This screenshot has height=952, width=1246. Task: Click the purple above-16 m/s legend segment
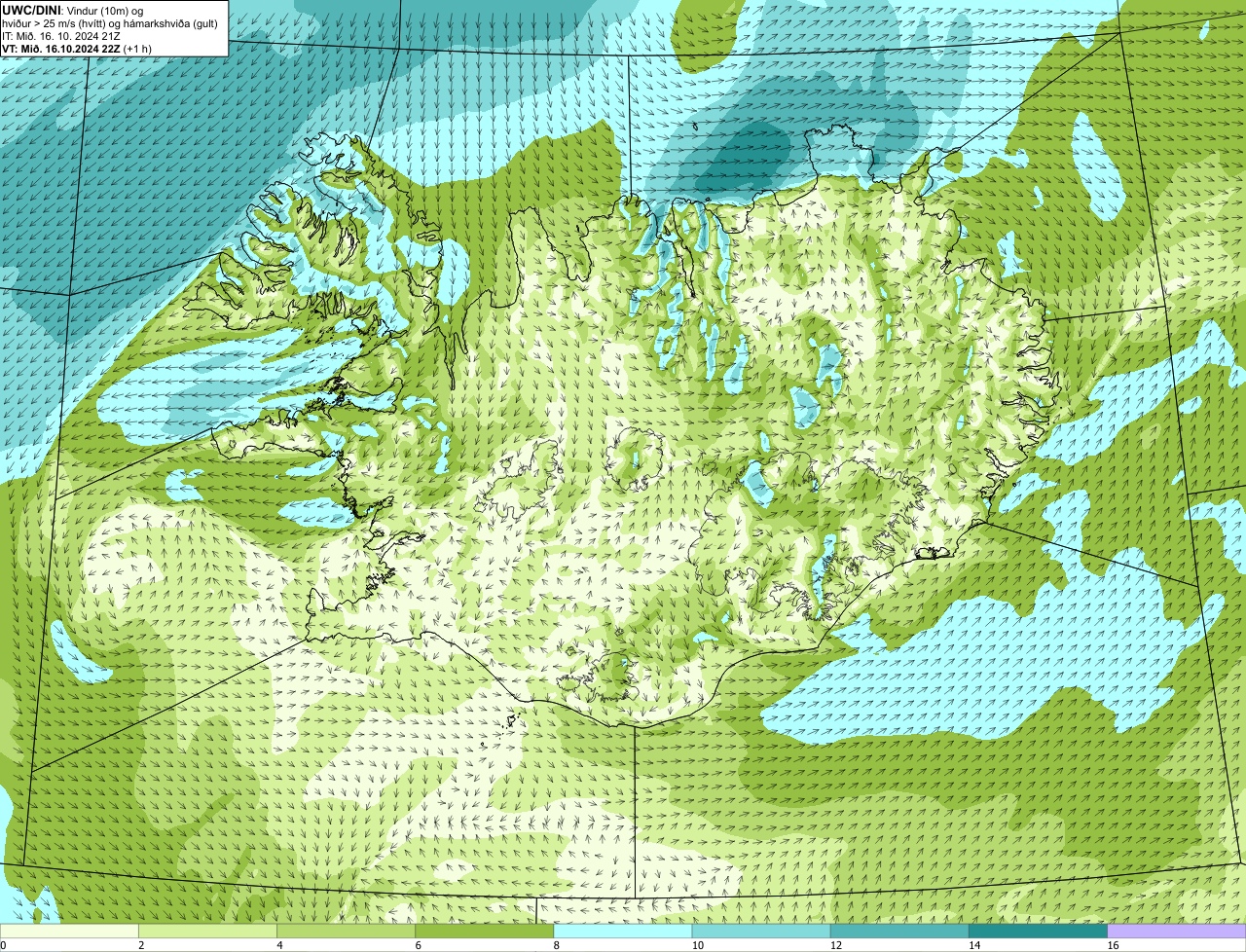pos(1177,932)
